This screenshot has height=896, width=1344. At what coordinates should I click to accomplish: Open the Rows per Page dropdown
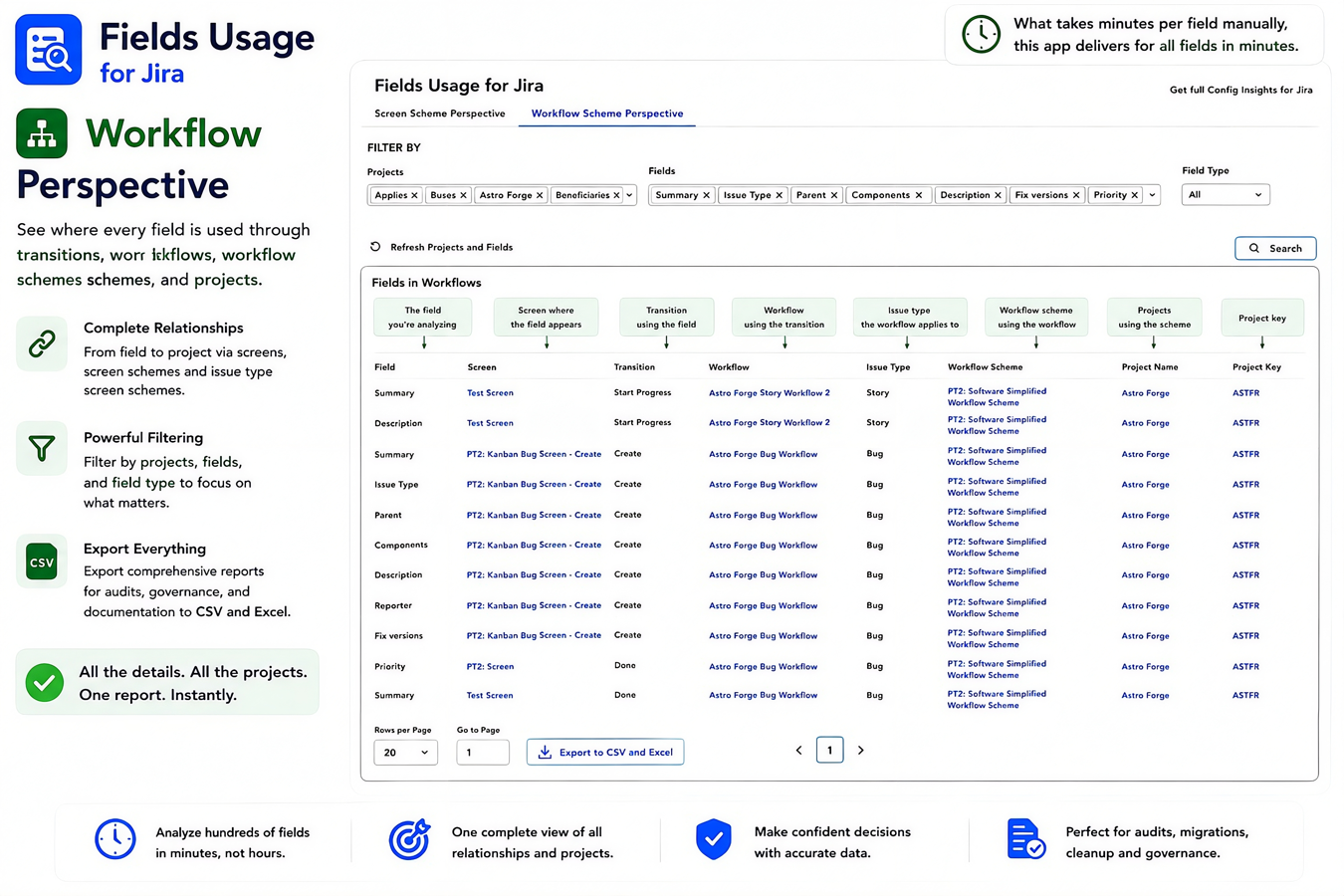pos(405,753)
